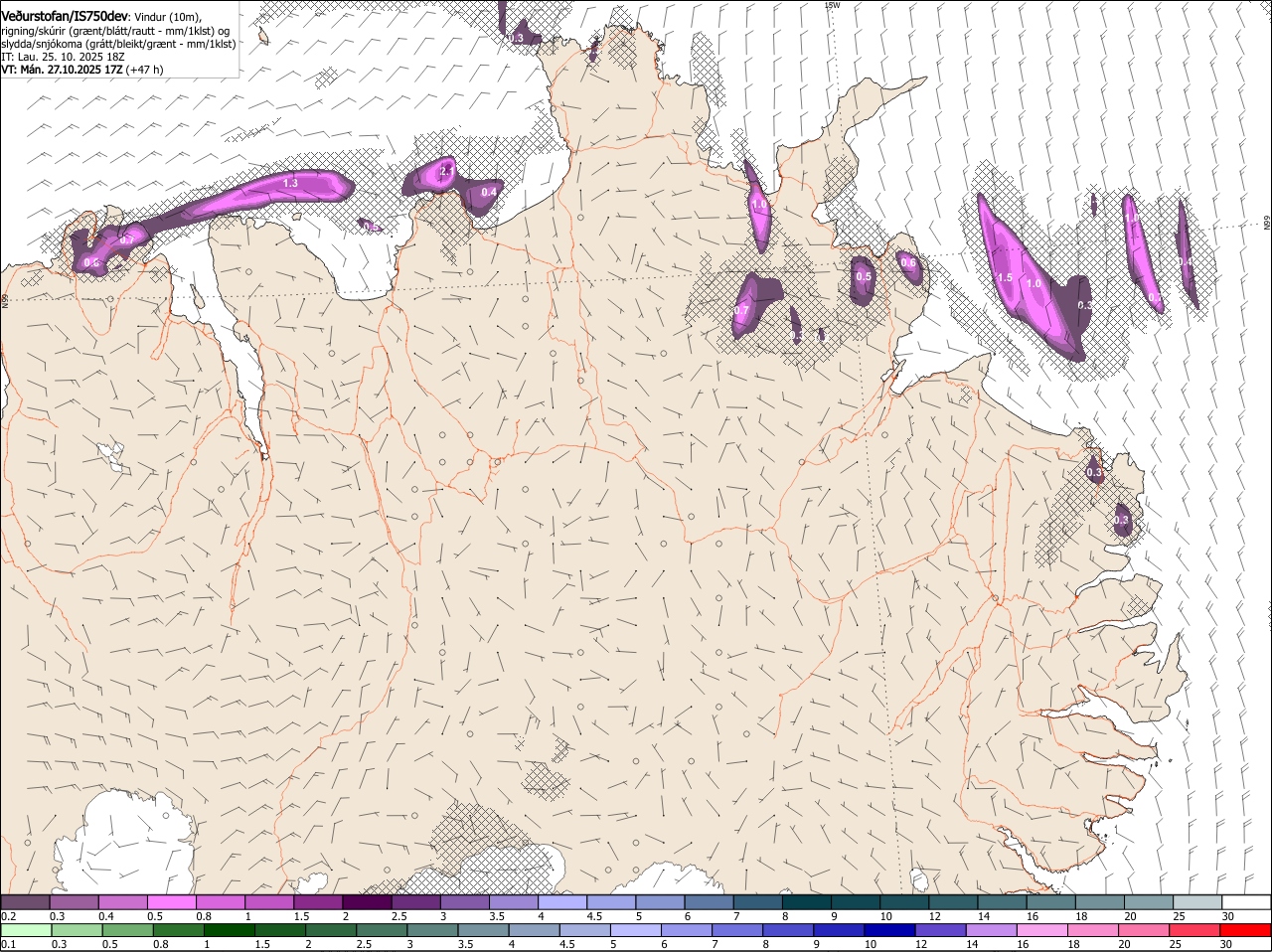Pick the dark teal 8–9 swatch on the snow scale
The image size is (1272, 952).
coord(807,902)
